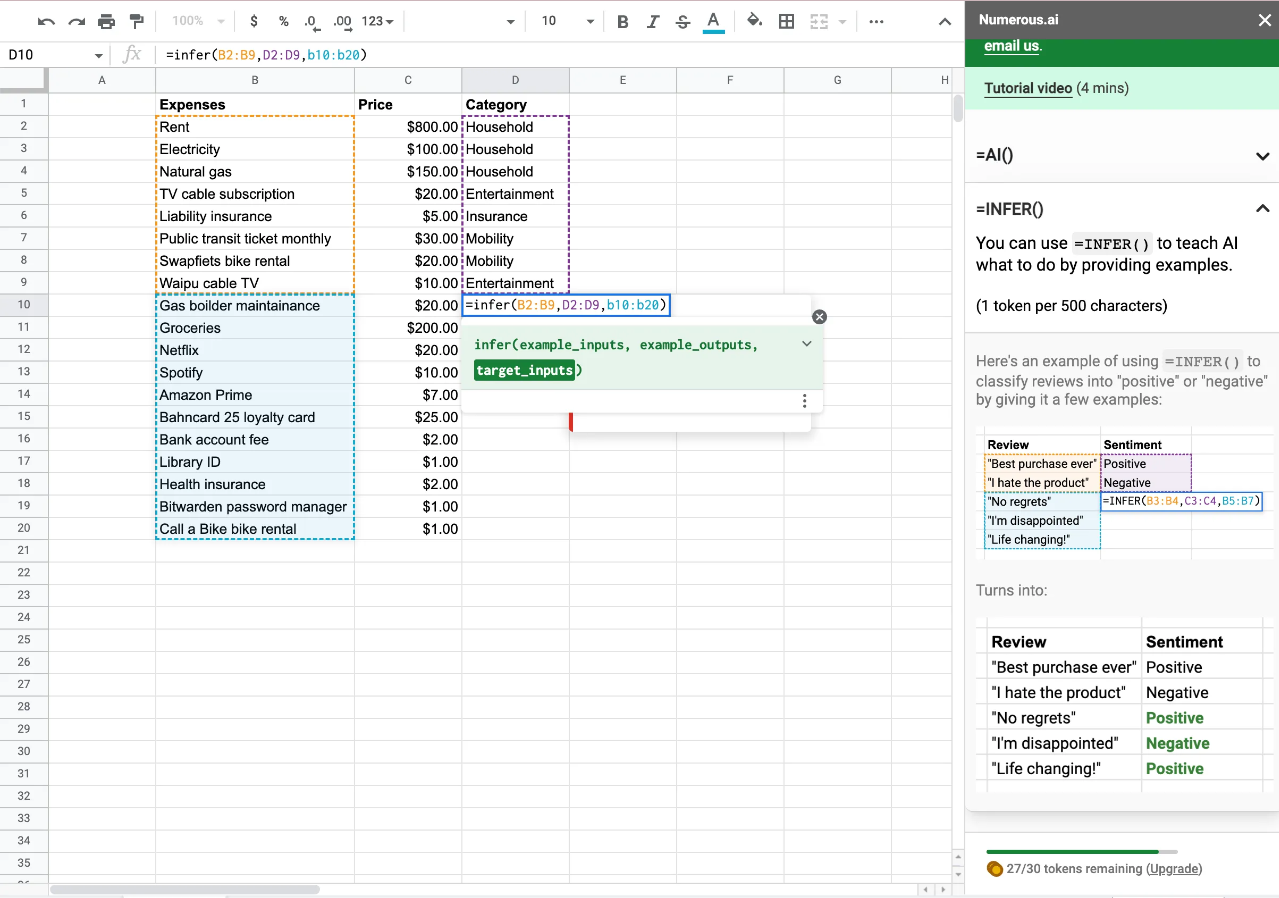Viewport: 1279px width, 898px height.
Task: Expand the =AI() section chevron
Action: coord(1263,156)
